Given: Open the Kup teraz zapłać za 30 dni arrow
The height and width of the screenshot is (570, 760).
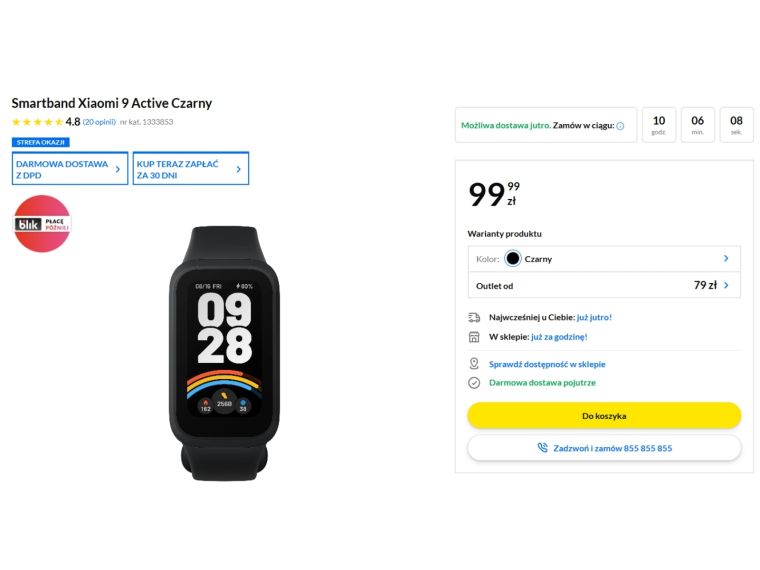Looking at the screenshot, I should tap(238, 169).
